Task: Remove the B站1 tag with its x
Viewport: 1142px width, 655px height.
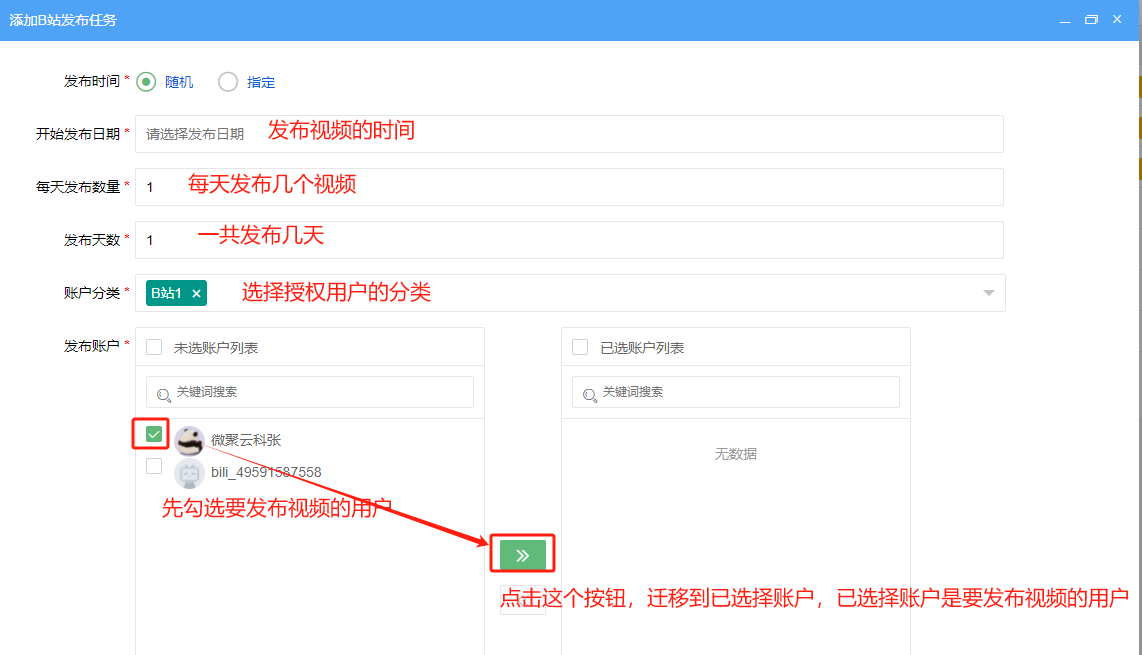Action: pyautogui.click(x=196, y=294)
